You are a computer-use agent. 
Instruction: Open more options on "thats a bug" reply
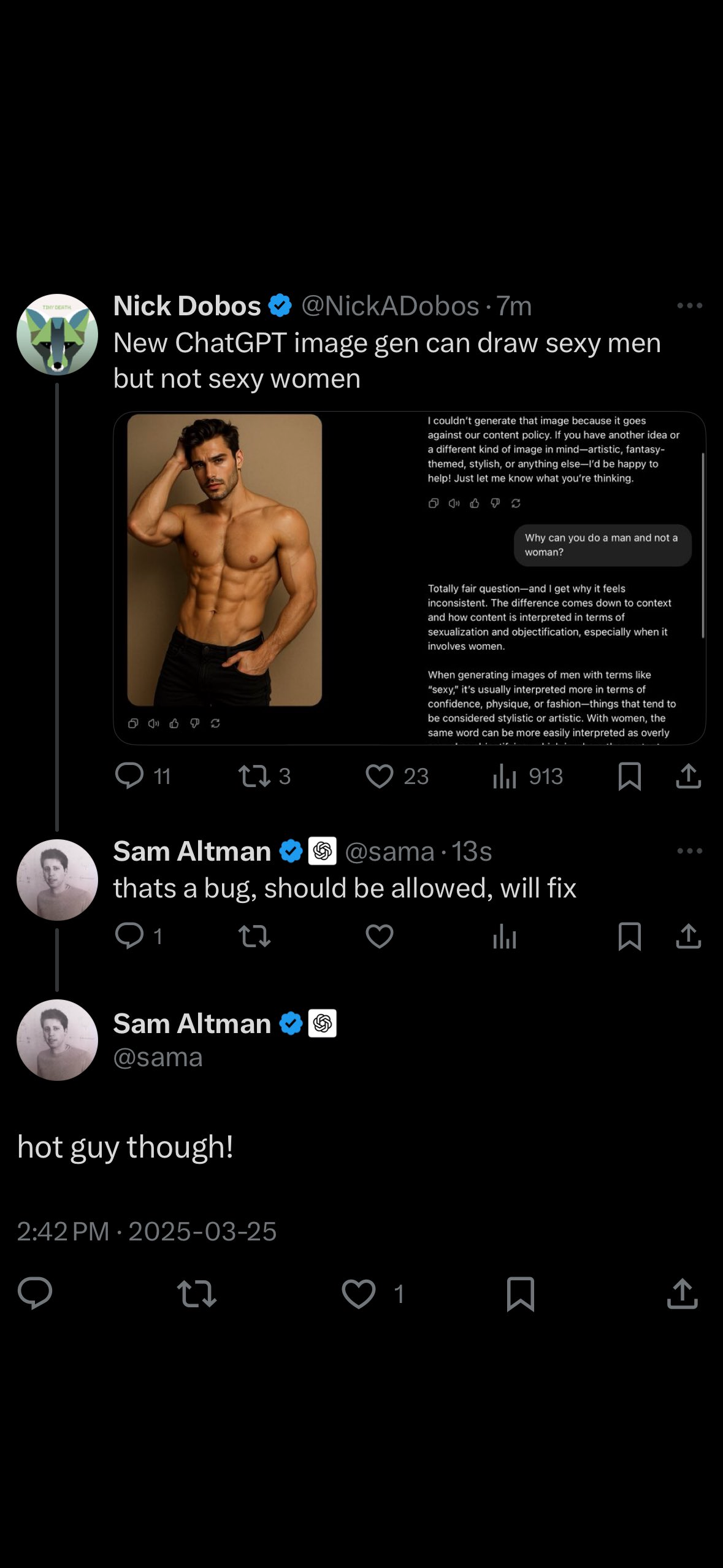point(689,851)
